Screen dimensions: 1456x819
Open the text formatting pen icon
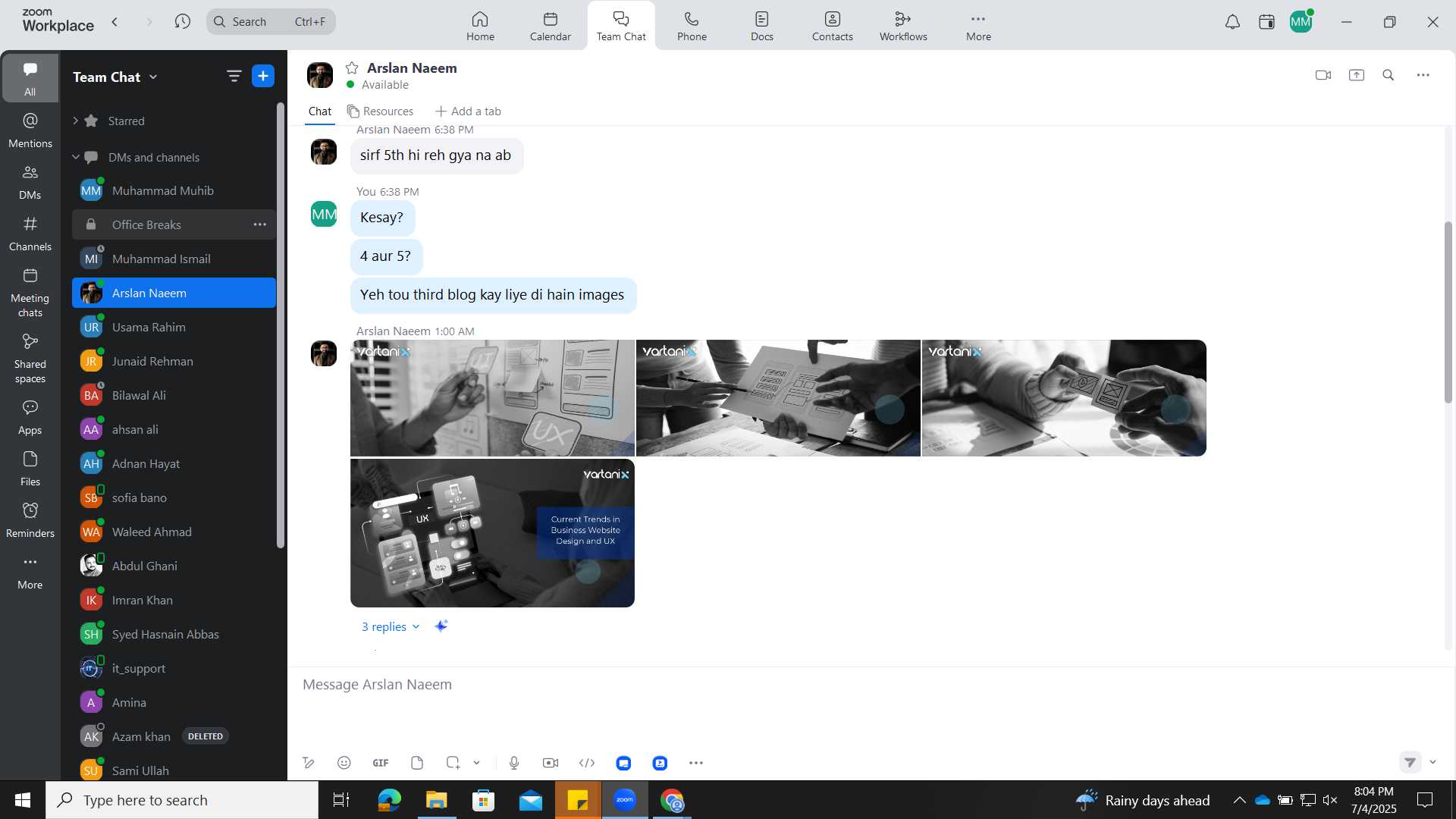click(x=308, y=763)
